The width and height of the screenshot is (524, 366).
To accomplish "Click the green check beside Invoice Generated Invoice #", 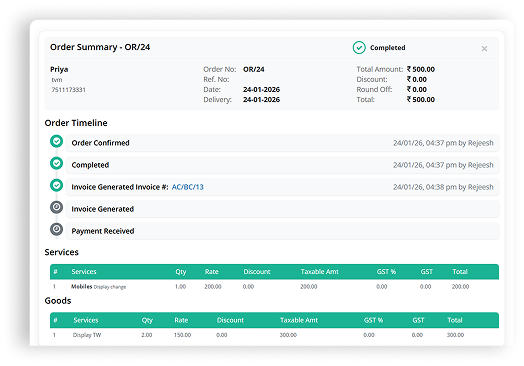I will point(56,185).
